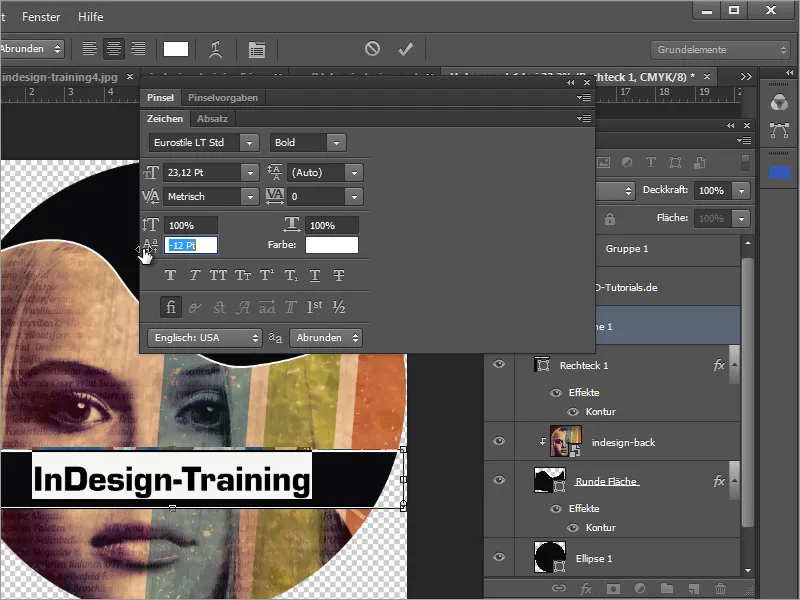Screen dimensions: 800x600
Task: Expand the Englisch: USA language dropdown
Action: point(203,338)
